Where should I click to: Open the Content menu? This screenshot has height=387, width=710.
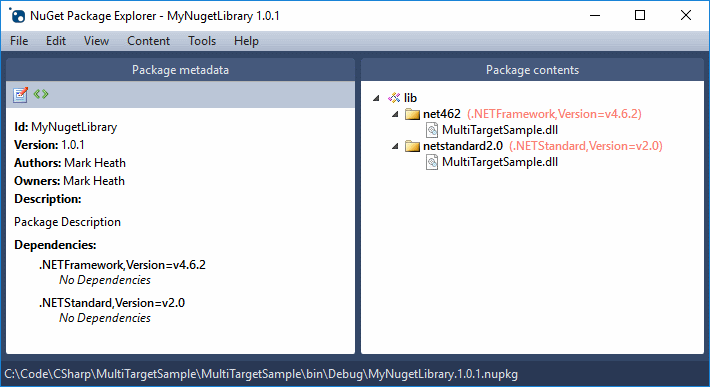point(149,41)
